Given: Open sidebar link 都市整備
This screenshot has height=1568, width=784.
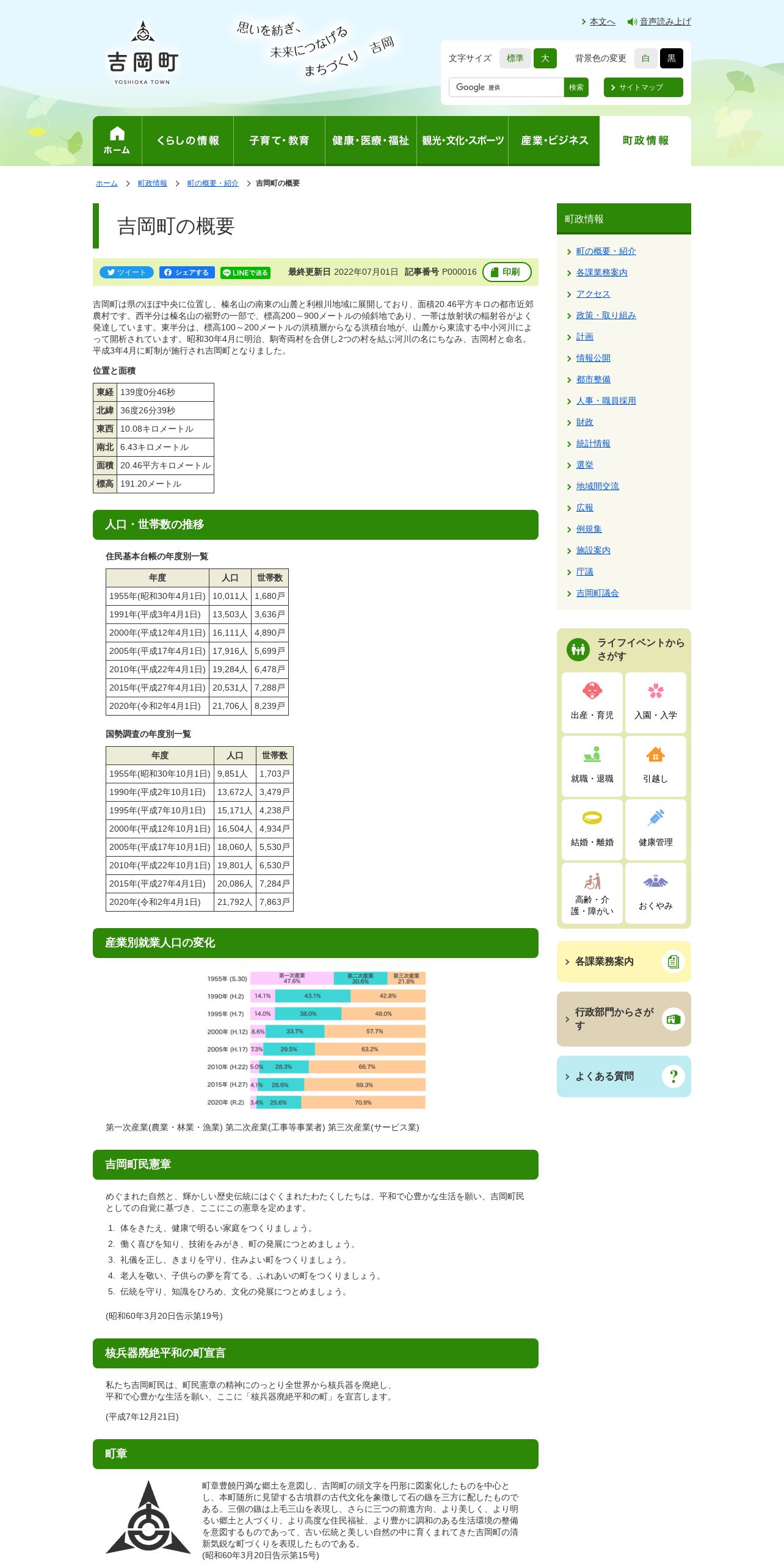Looking at the screenshot, I should [593, 379].
